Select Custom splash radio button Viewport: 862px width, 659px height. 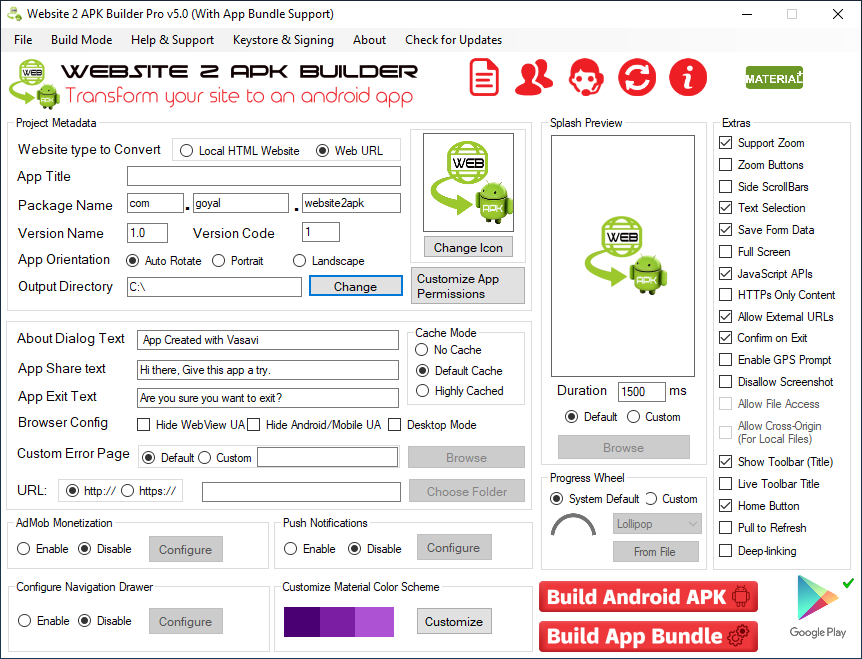click(x=633, y=417)
